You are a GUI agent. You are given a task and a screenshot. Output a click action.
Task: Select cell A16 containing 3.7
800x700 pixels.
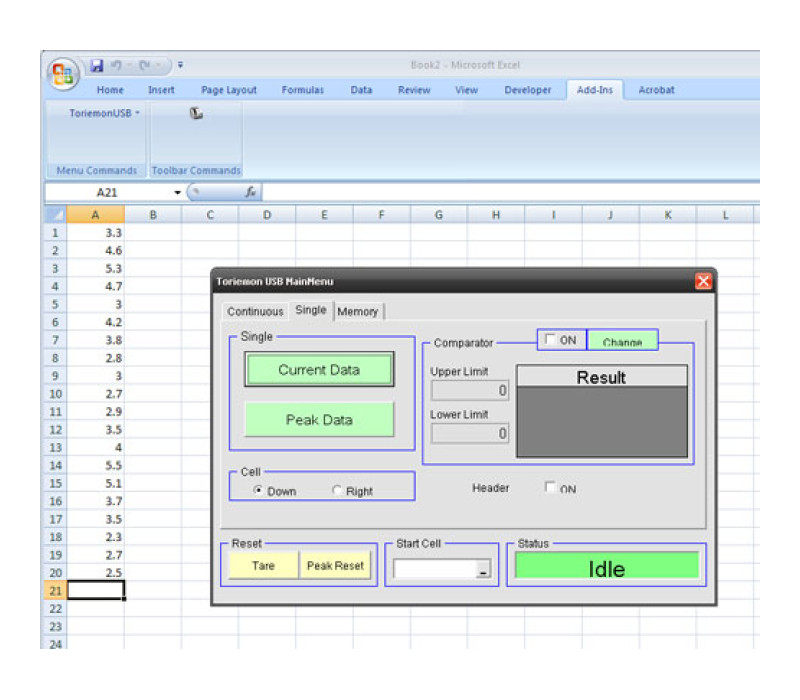click(x=95, y=501)
